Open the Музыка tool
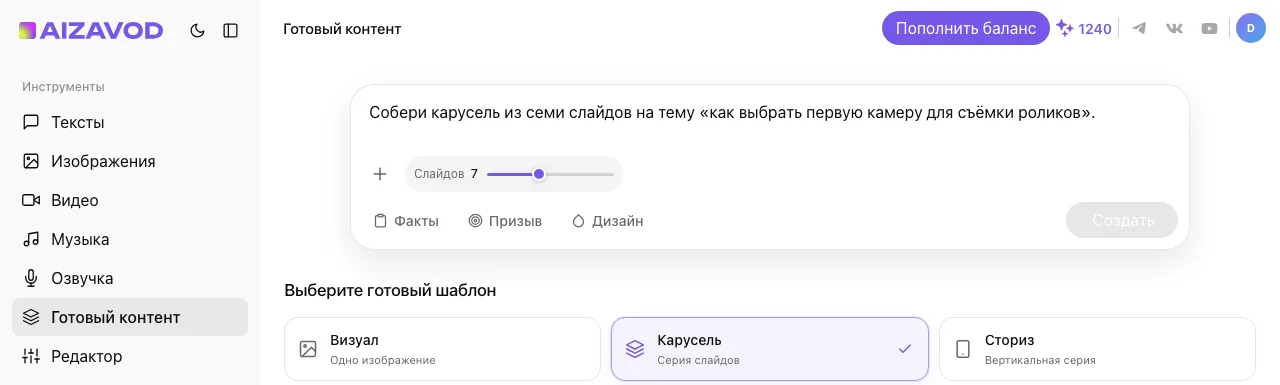The height and width of the screenshot is (385, 1280). 130,239
